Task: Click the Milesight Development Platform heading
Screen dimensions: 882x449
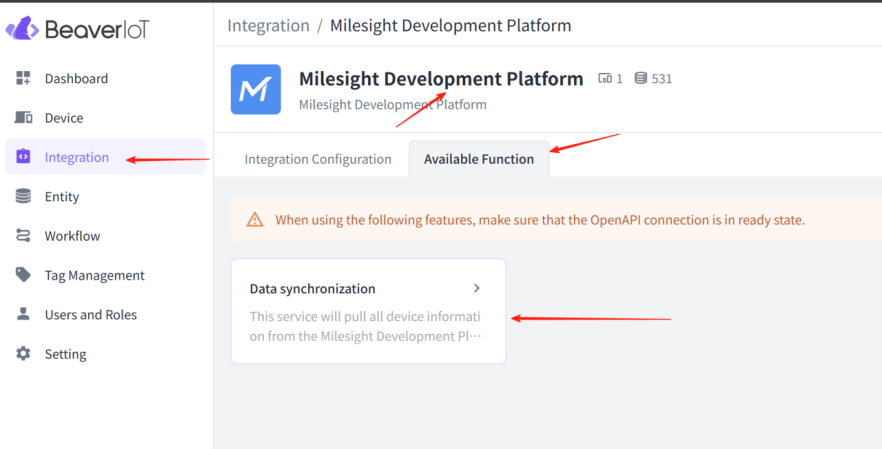Action: (441, 79)
